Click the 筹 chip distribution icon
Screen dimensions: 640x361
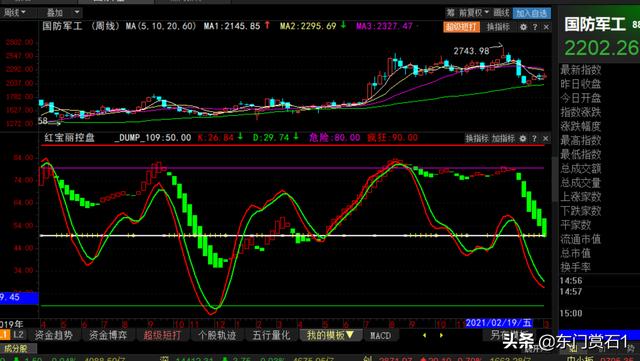(x=451, y=13)
